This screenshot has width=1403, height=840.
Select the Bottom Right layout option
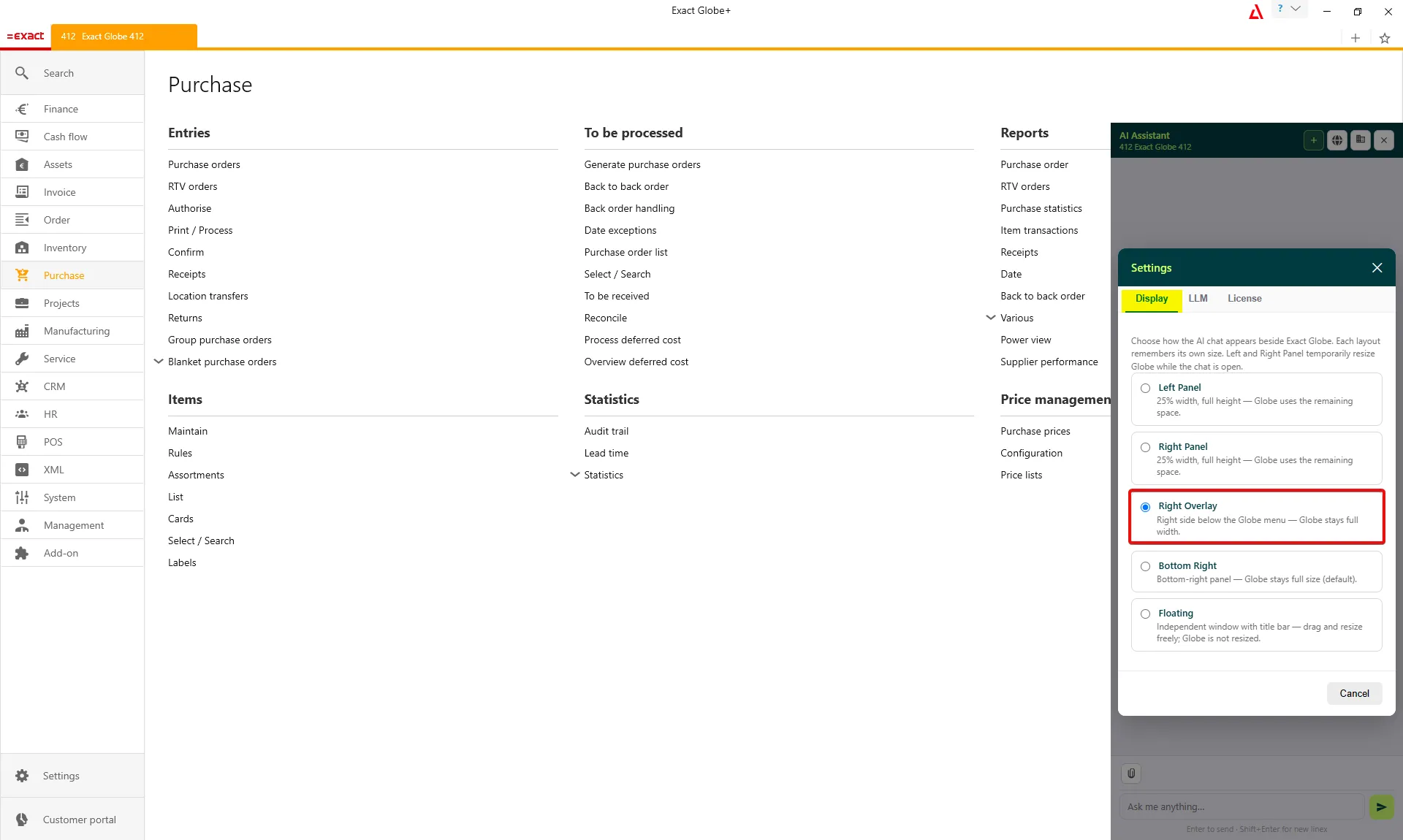1256,571
